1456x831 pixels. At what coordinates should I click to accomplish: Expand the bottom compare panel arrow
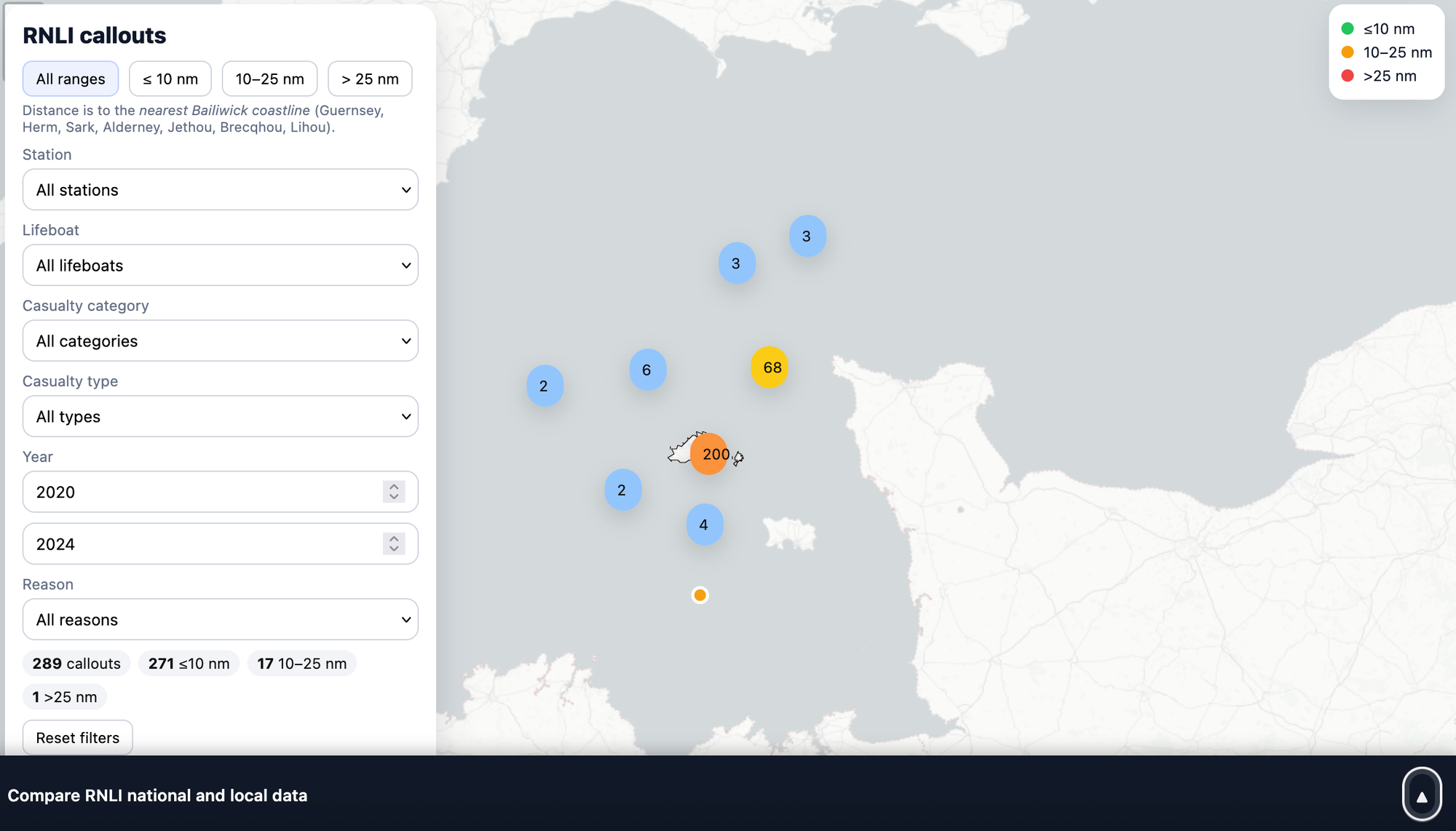point(1421,795)
